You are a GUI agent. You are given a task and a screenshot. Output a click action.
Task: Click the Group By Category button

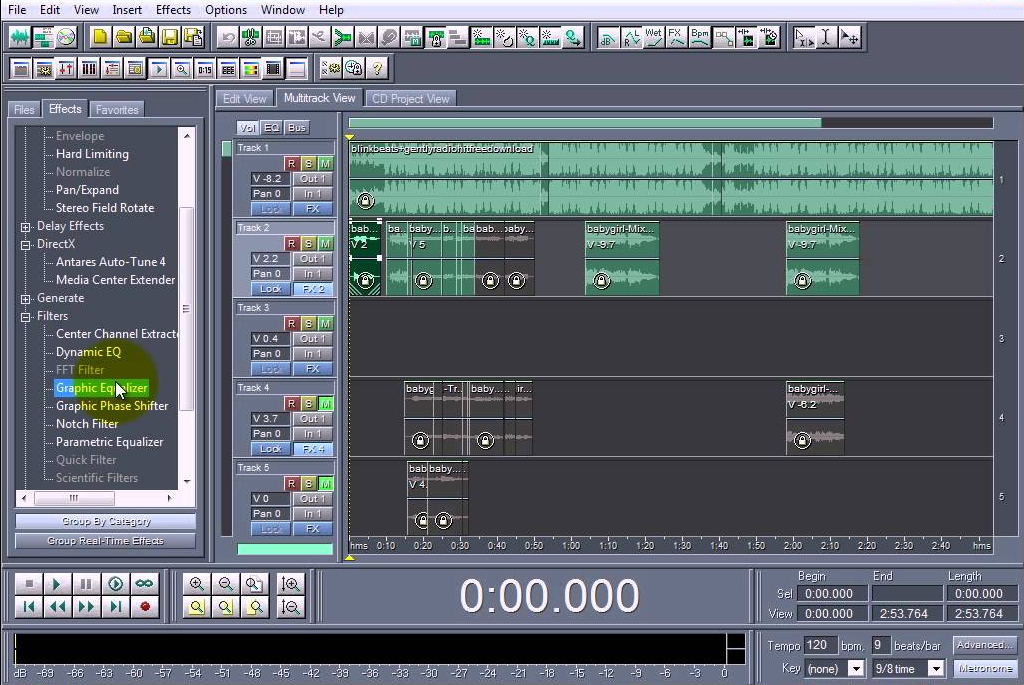[105, 520]
